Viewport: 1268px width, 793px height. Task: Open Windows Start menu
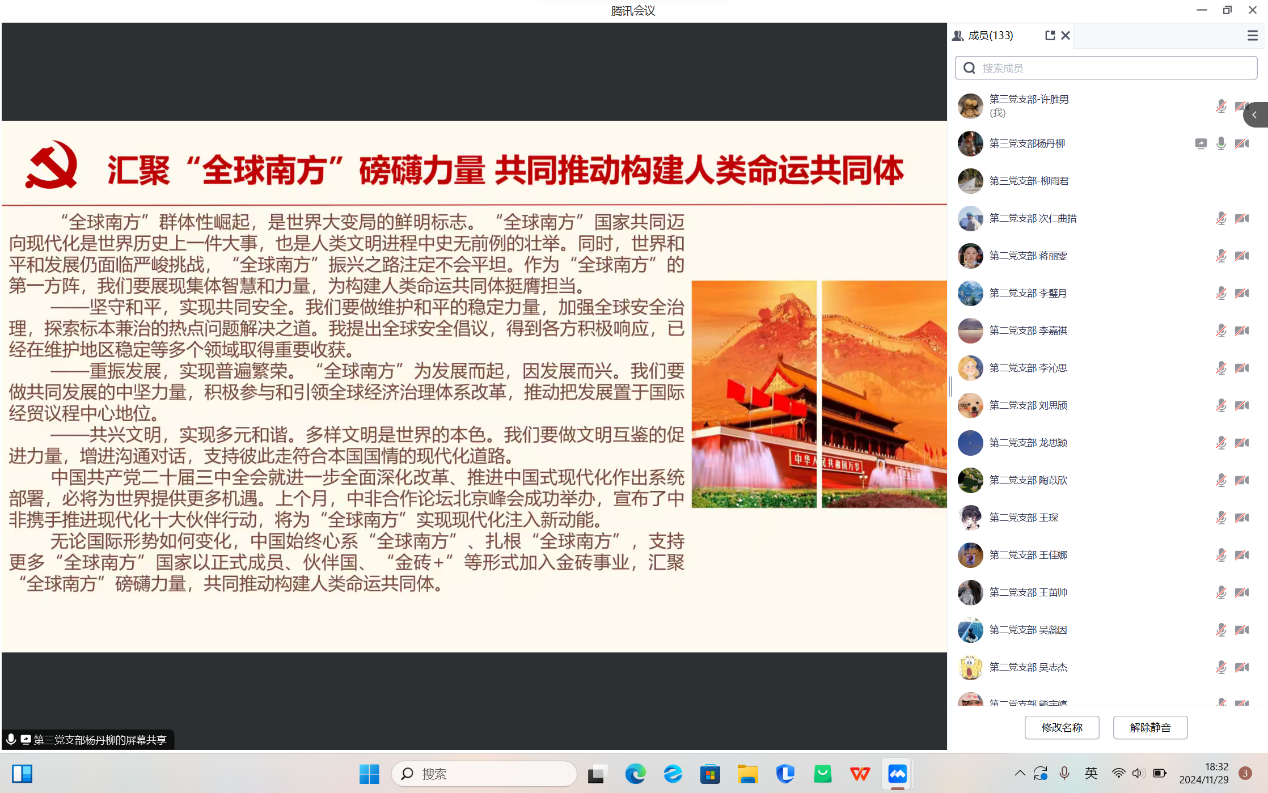click(369, 774)
